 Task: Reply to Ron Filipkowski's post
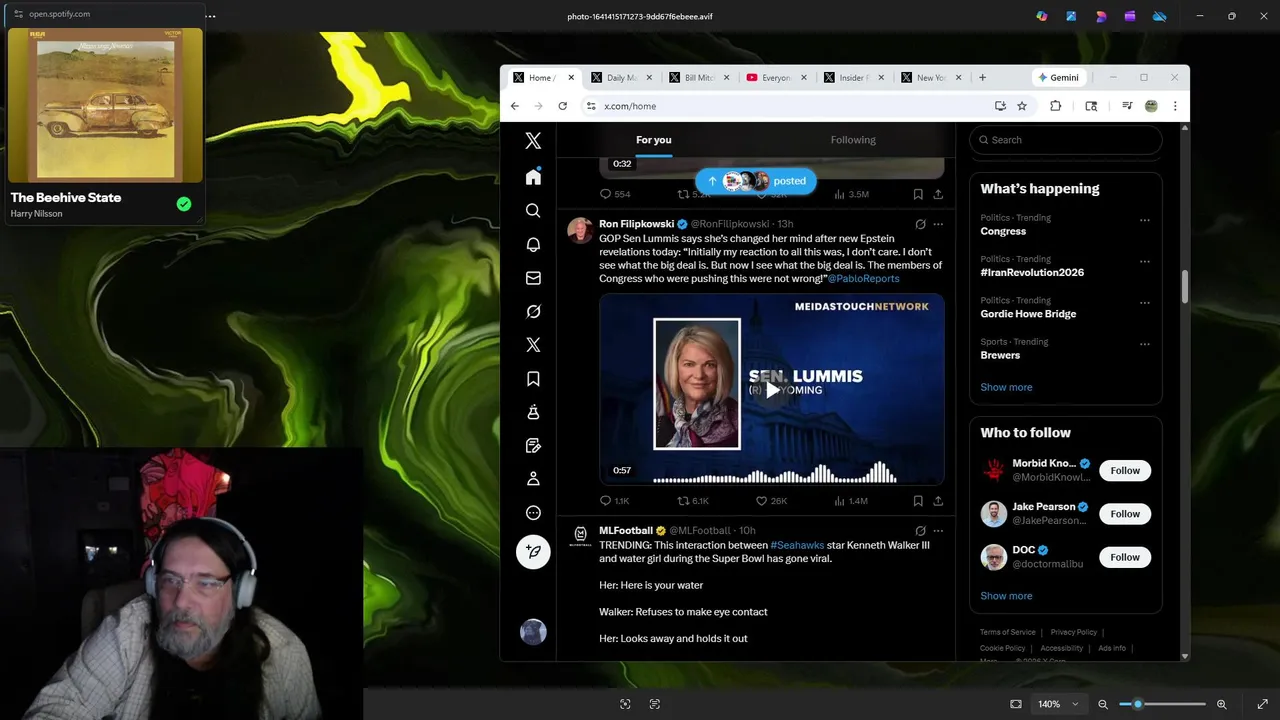tap(614, 501)
